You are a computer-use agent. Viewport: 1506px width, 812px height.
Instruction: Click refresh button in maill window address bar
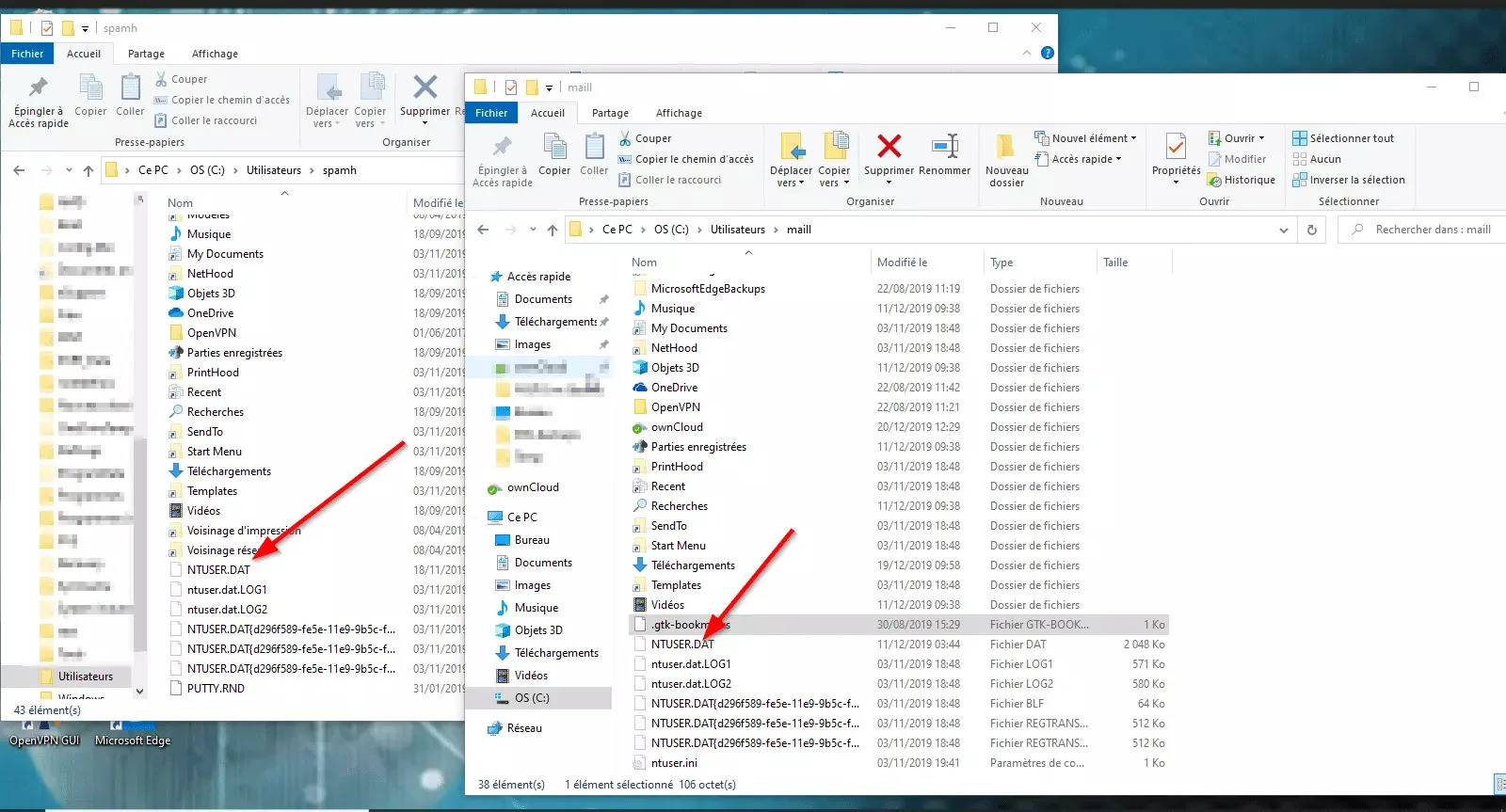[1311, 230]
